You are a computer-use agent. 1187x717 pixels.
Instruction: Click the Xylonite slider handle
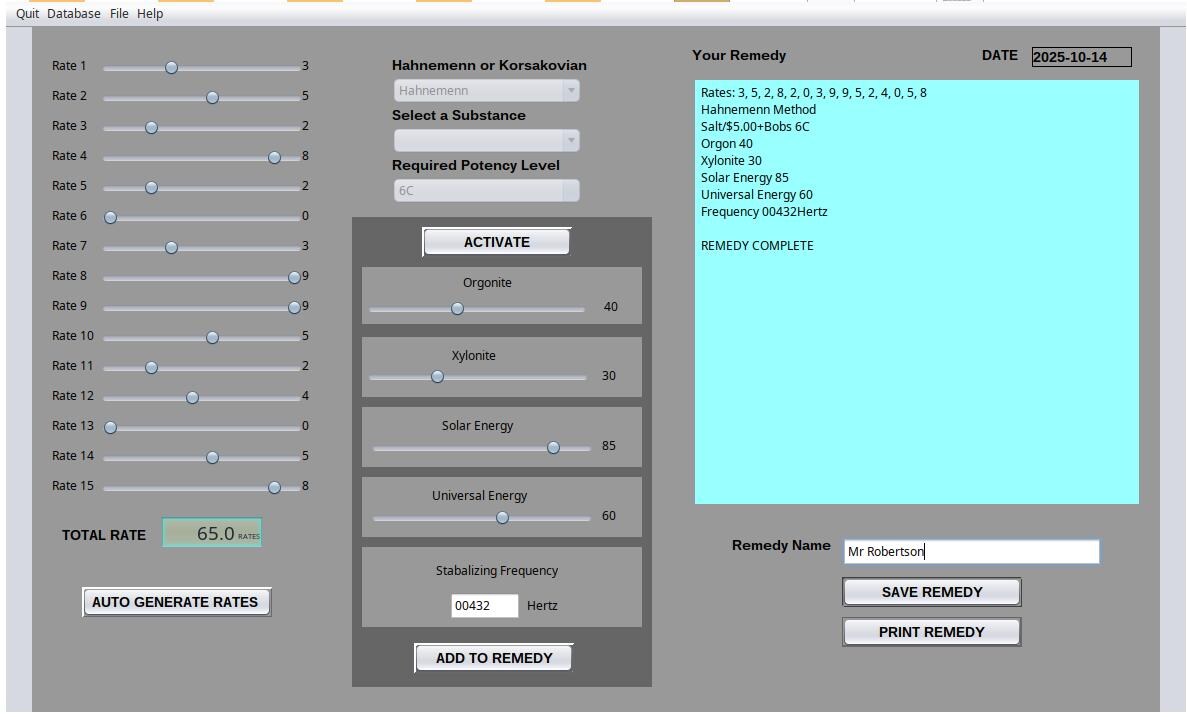coord(438,377)
